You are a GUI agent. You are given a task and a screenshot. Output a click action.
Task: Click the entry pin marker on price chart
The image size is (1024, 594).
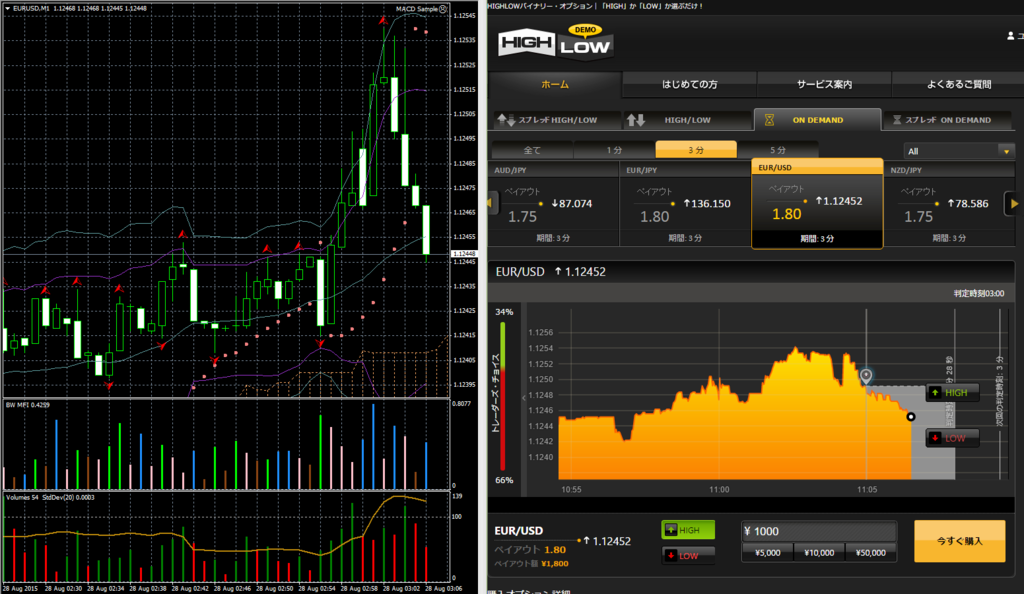[x=866, y=375]
